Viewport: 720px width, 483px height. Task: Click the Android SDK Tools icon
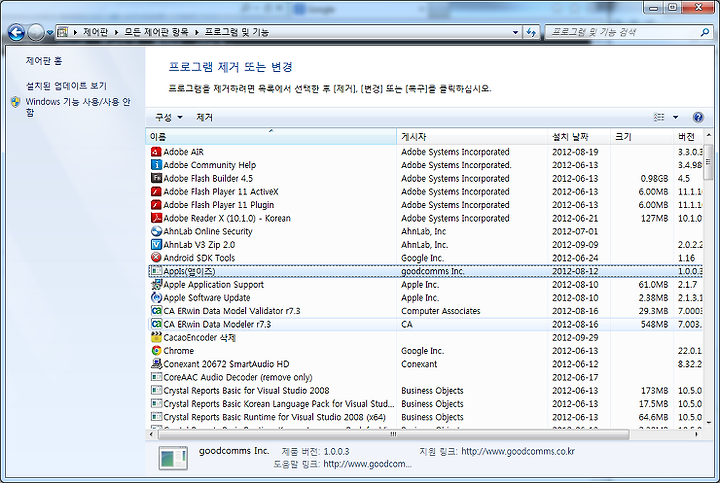(156, 258)
